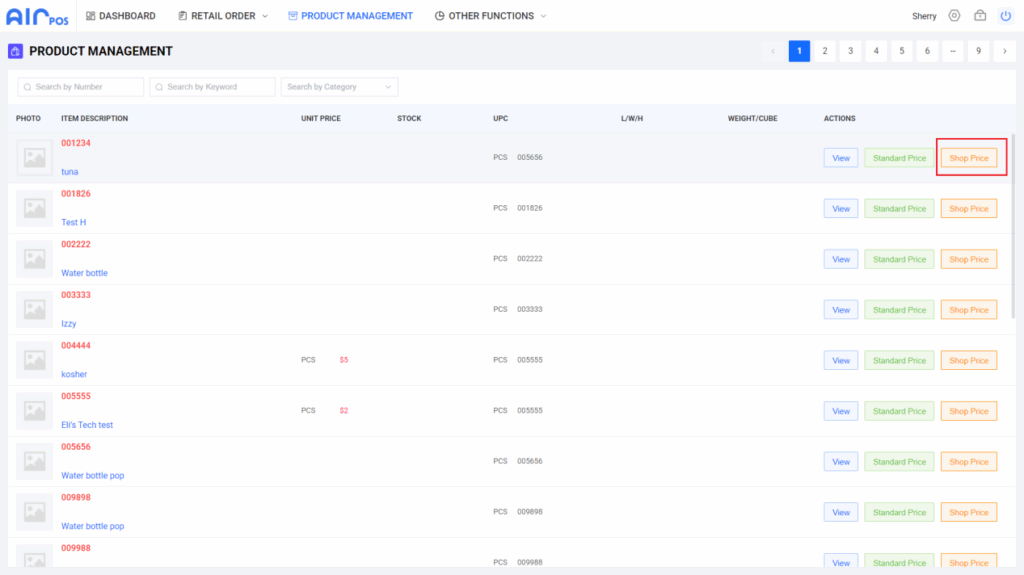Select the Product Management tab
Image resolution: width=1024 pixels, height=575 pixels.
tap(349, 16)
